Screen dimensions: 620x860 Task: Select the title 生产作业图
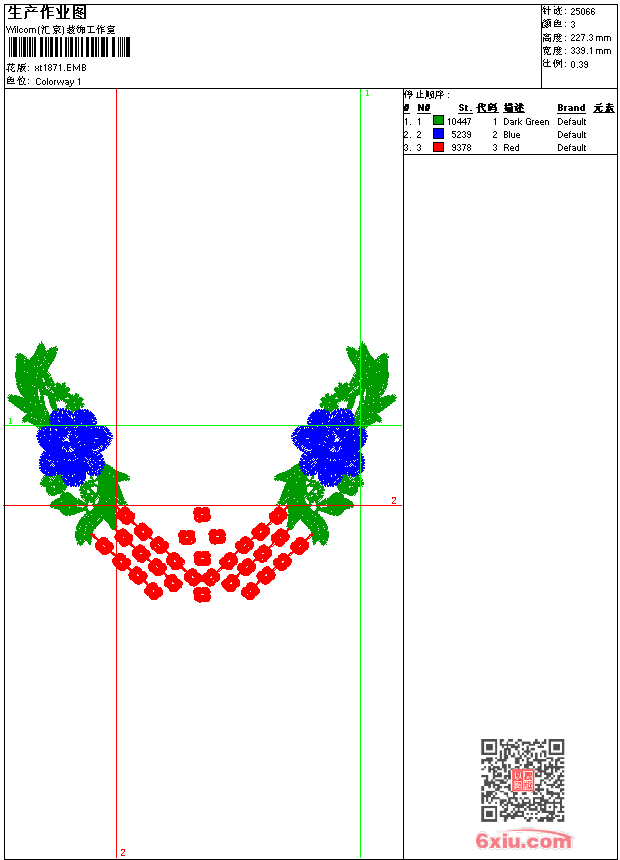pyautogui.click(x=47, y=13)
